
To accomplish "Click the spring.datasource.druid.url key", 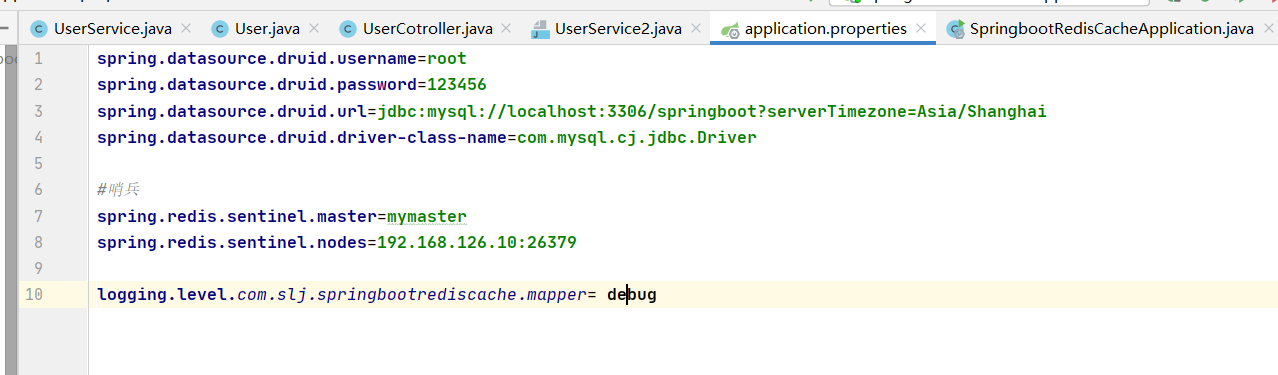I will click(x=231, y=111).
